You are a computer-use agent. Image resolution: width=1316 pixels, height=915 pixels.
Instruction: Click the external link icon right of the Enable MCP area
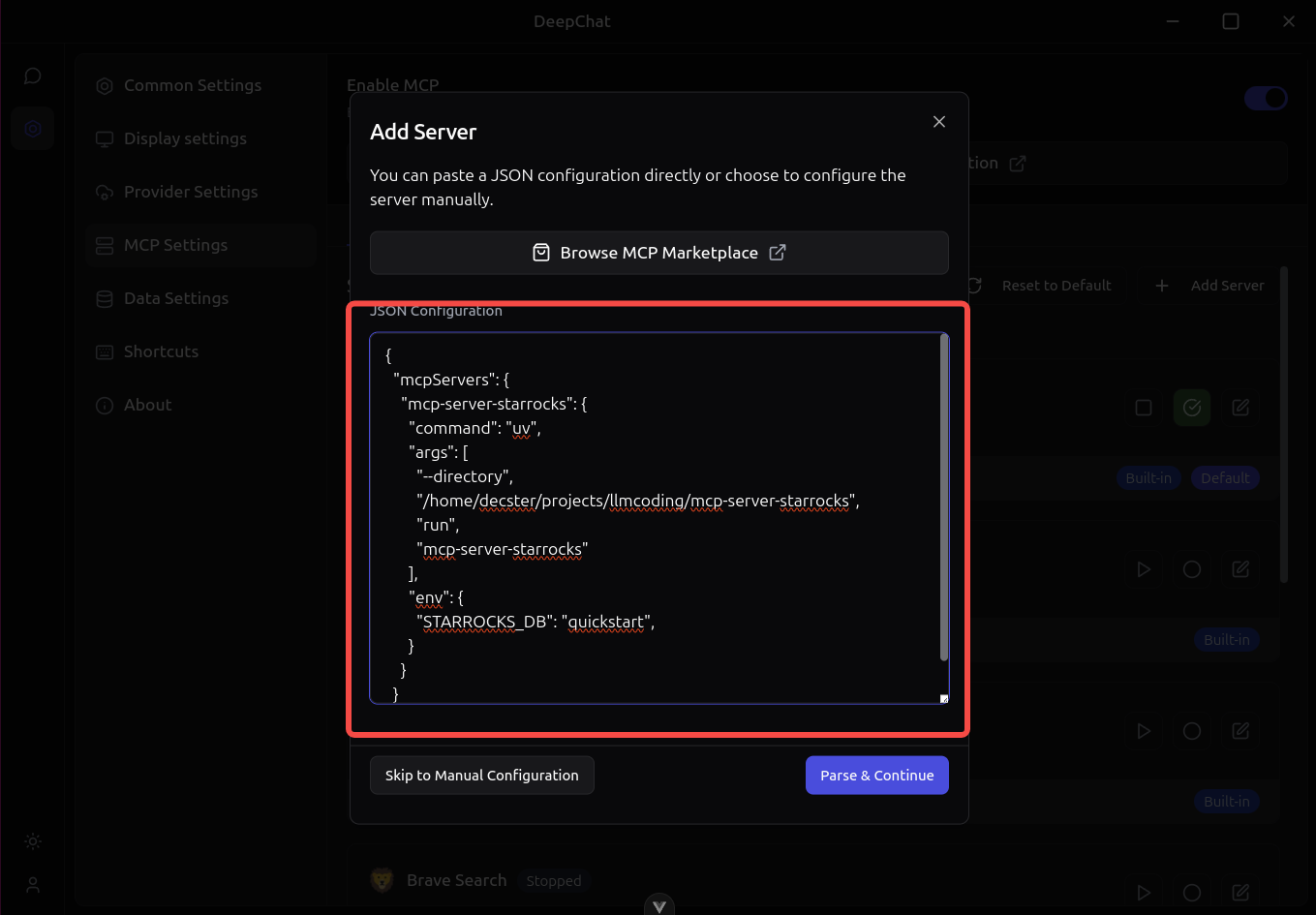pyautogui.click(x=1017, y=164)
